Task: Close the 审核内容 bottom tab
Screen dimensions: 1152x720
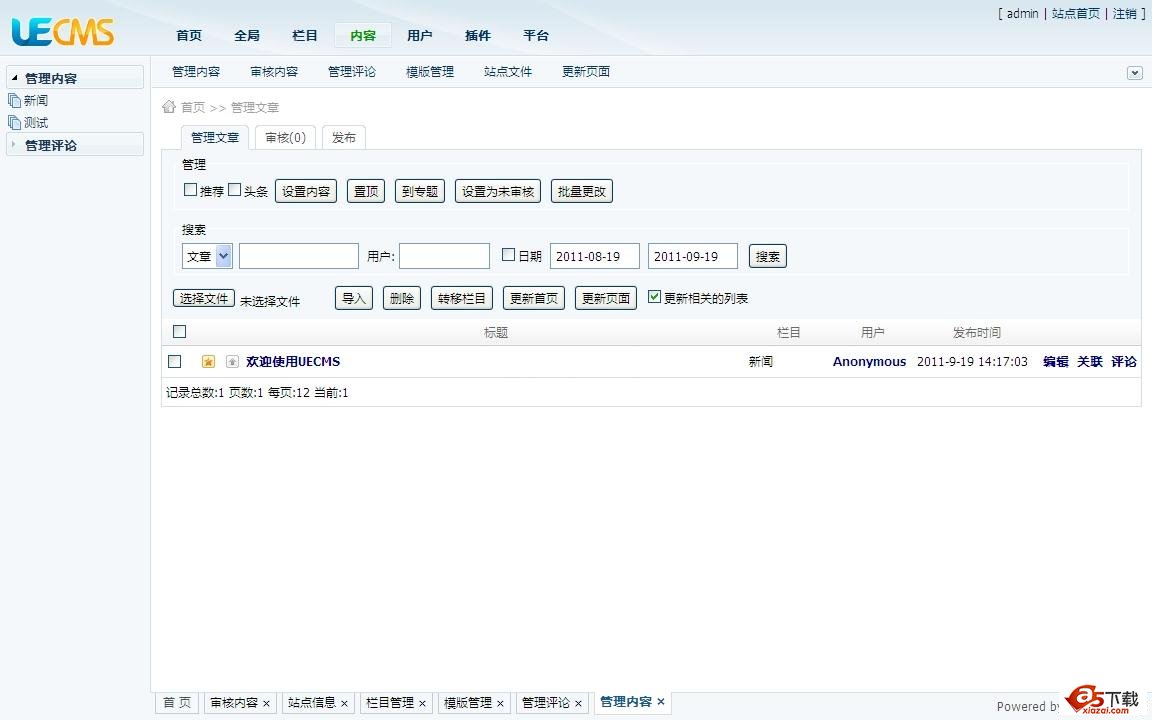Action: tap(267, 704)
